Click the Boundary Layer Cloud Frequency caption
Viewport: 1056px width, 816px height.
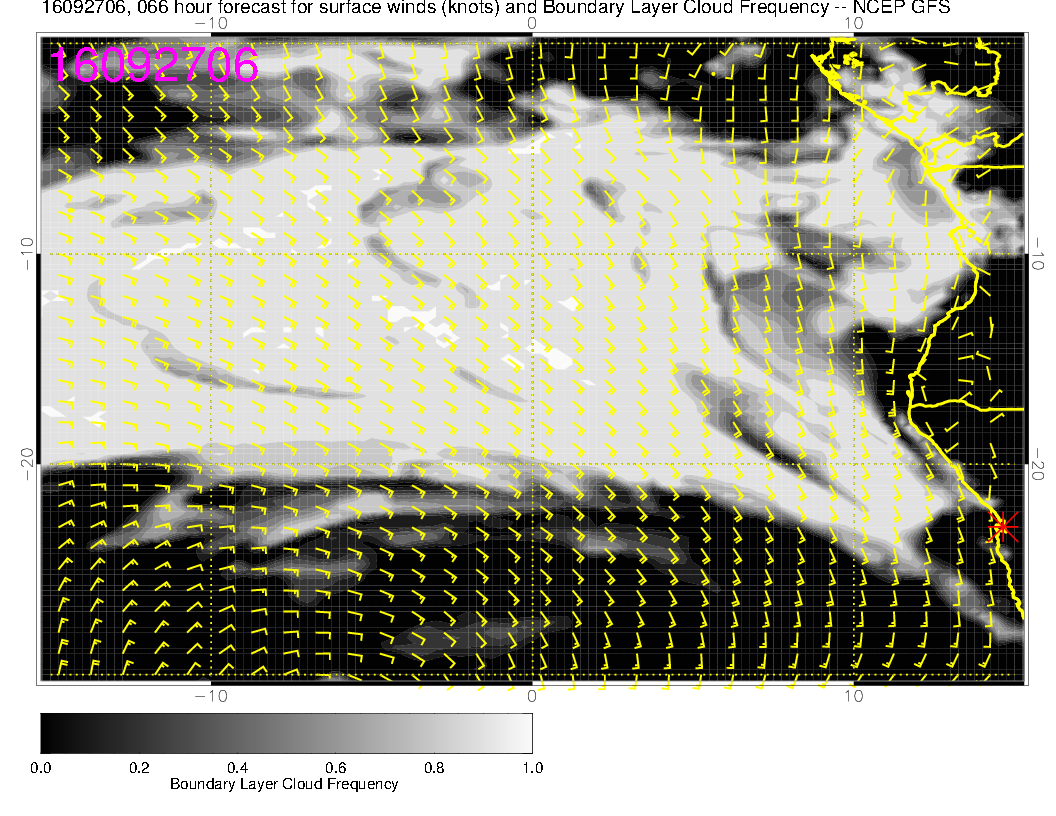(284, 784)
